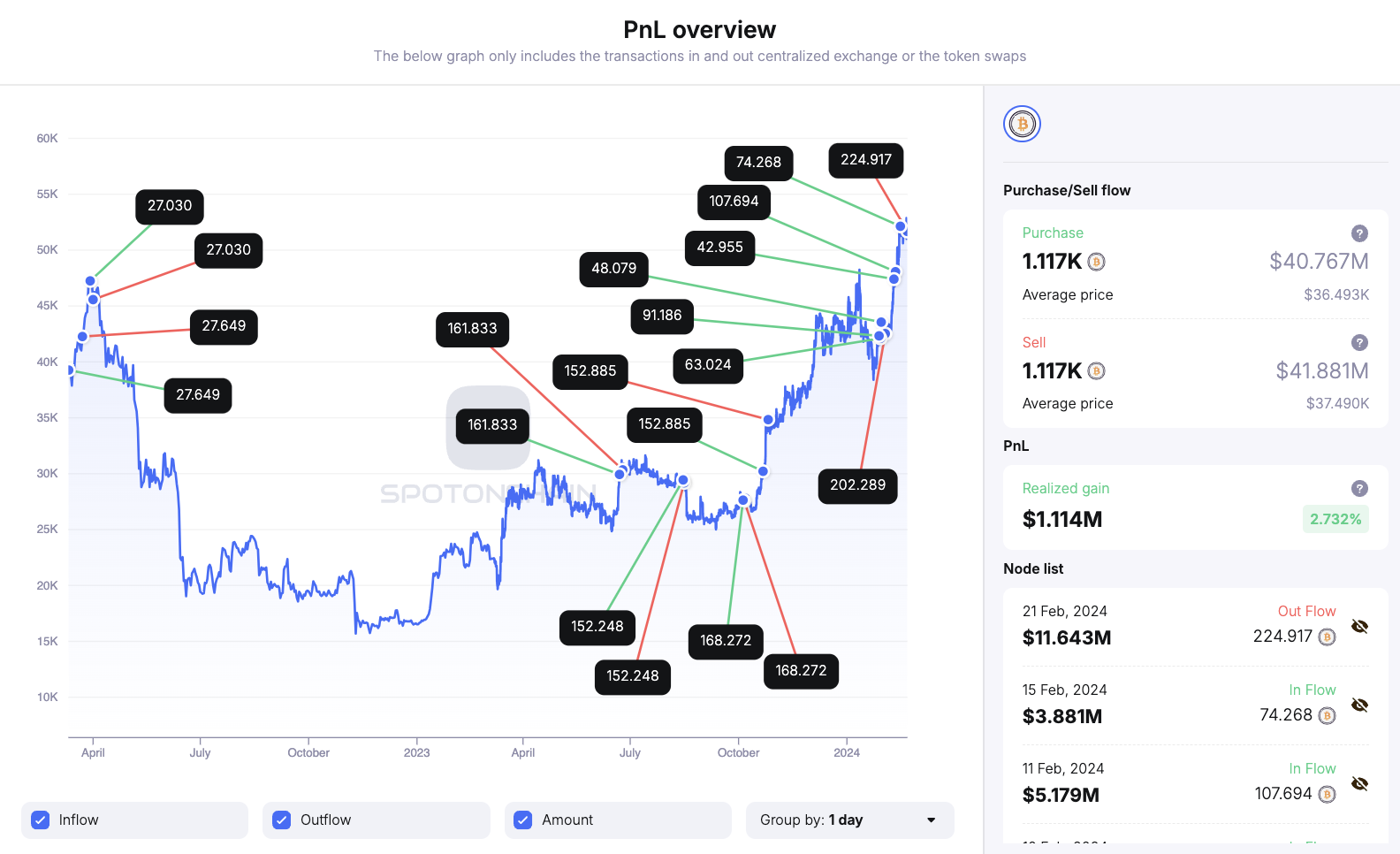1400x854 pixels.
Task: Click the Realized gain help icon
Action: (1358, 487)
